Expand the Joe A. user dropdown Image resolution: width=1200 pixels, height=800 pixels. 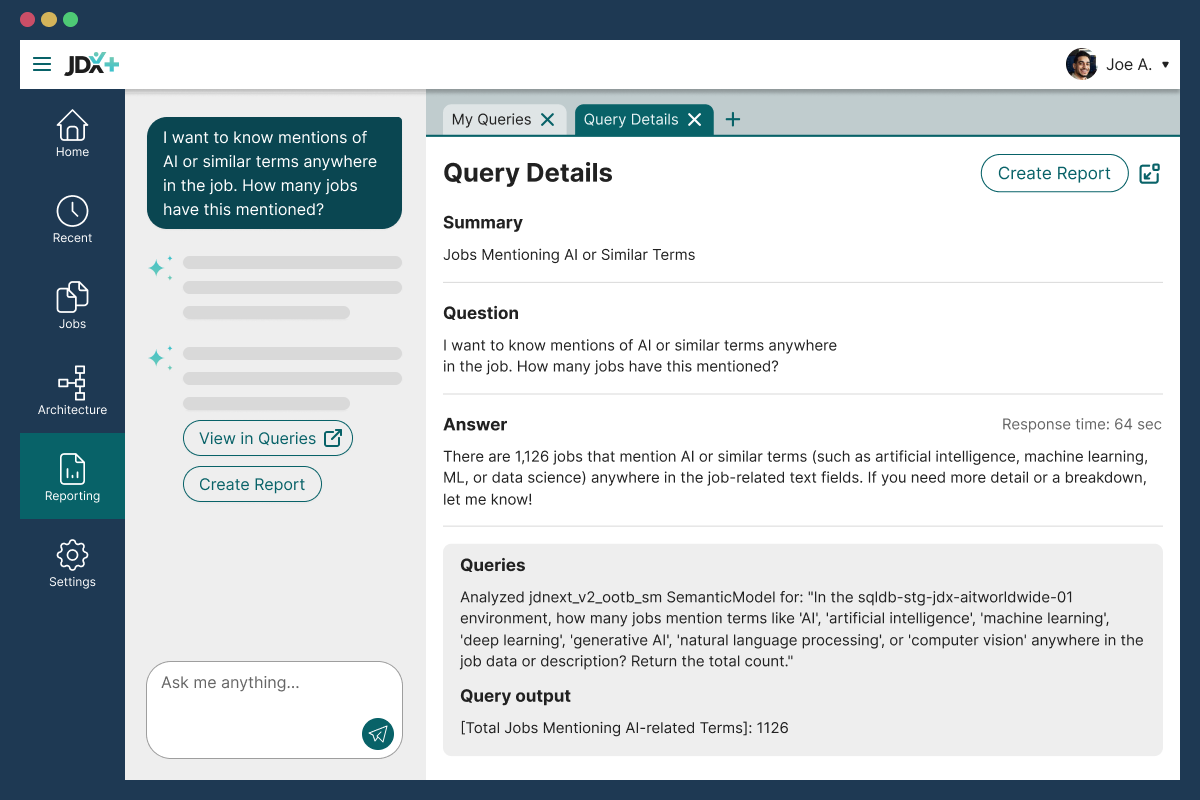tap(1165, 65)
